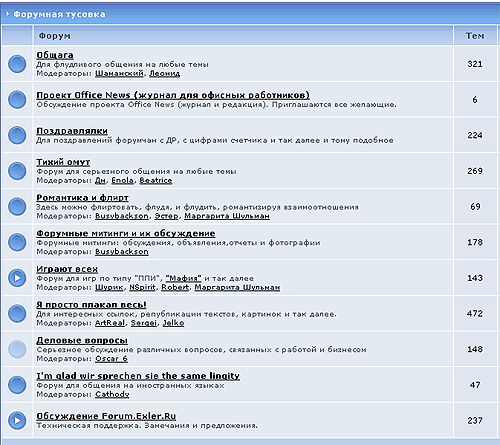Open moderator Oscar_6 profile link
Image resolution: width=500 pixels, height=445 pixels.
tap(111, 359)
